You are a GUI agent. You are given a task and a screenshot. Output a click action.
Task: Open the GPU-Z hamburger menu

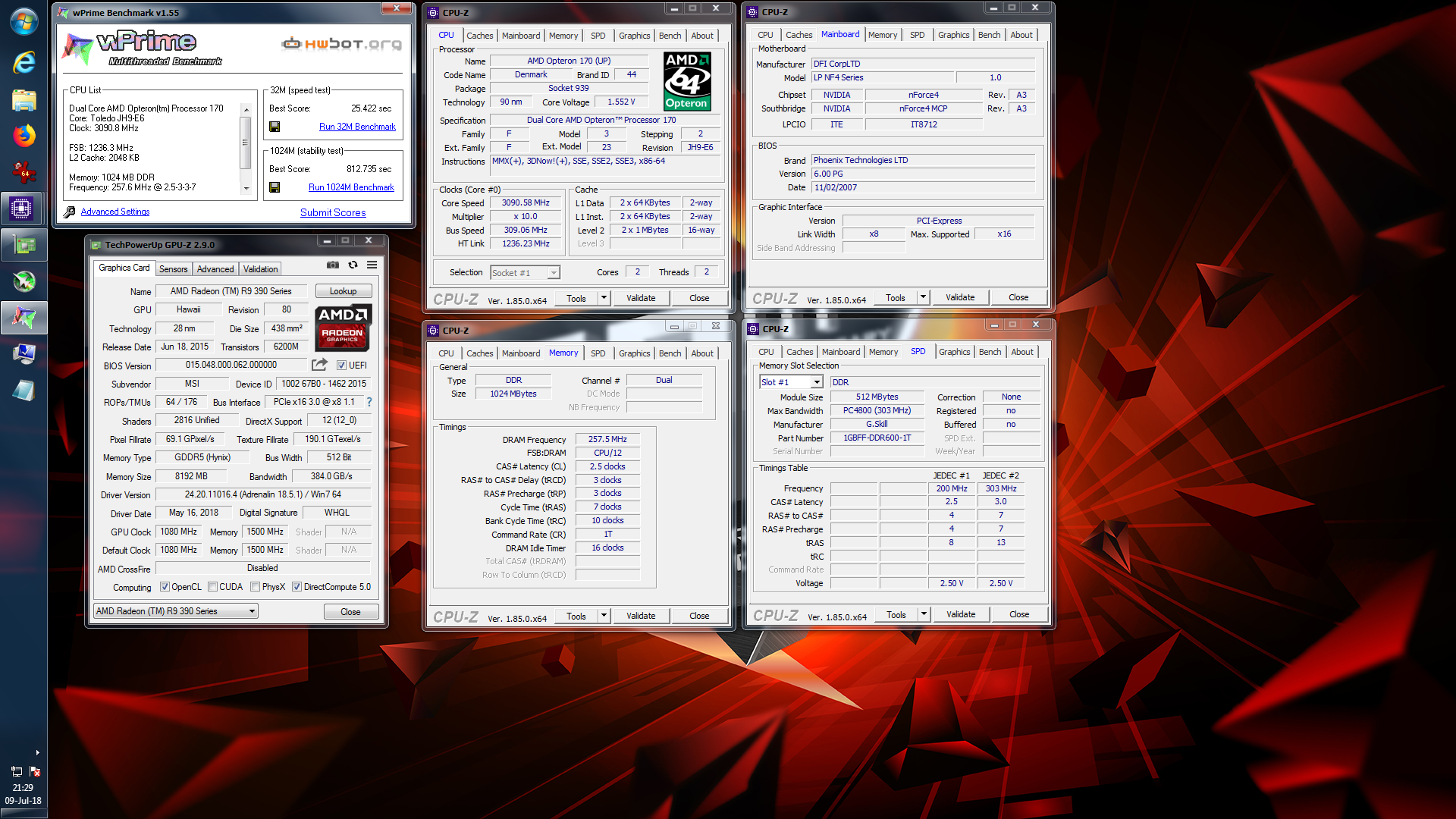(x=372, y=265)
